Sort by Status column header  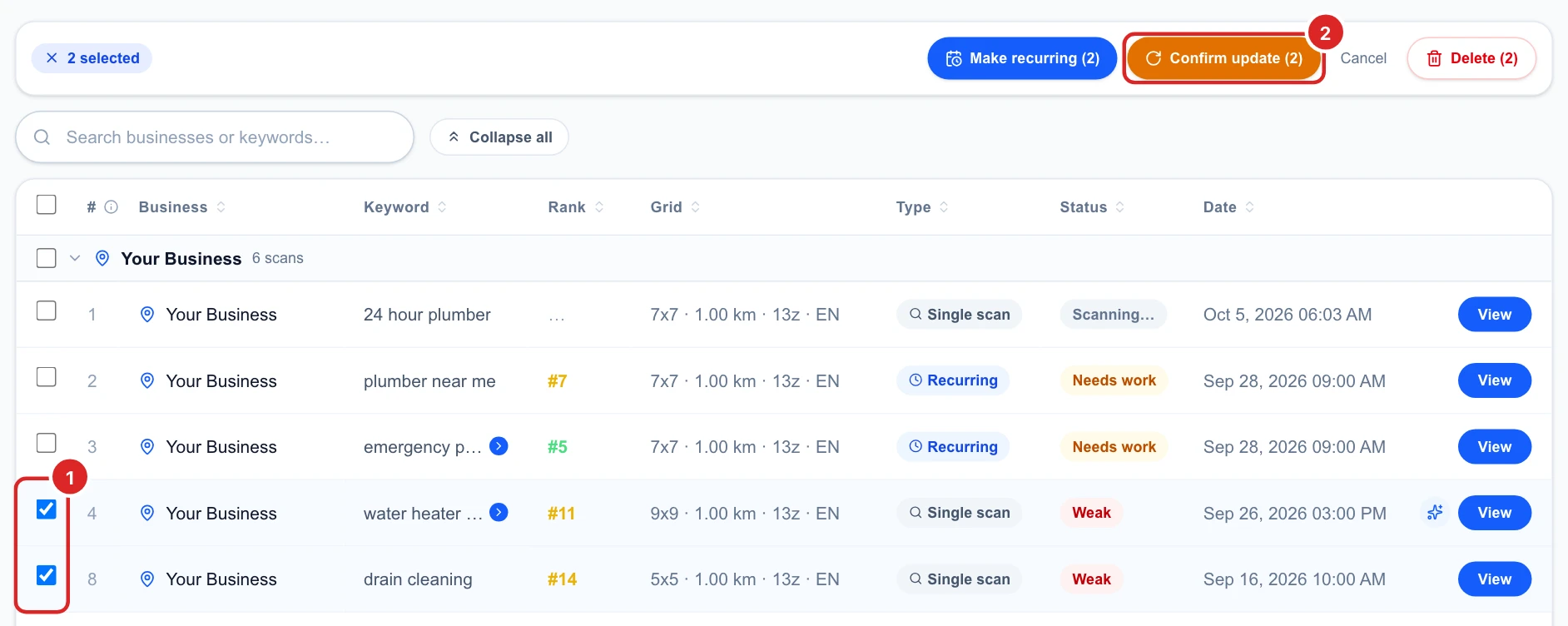coord(1092,207)
